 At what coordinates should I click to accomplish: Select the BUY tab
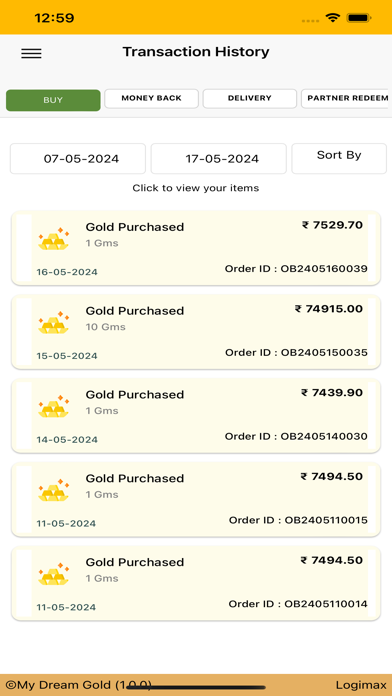click(x=53, y=100)
